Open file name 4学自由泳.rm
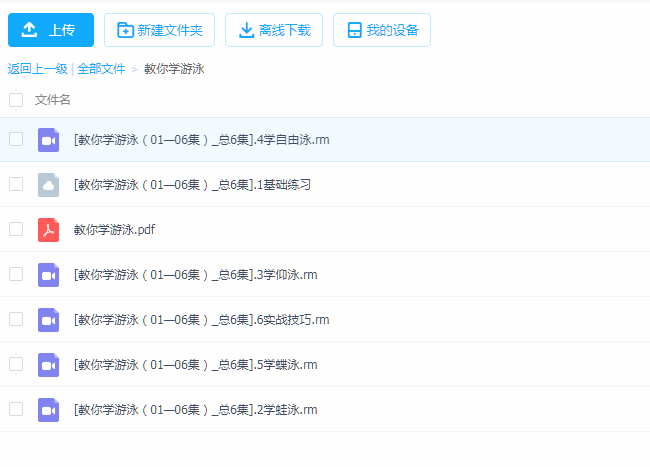This screenshot has height=467, width=650. [x=201, y=140]
